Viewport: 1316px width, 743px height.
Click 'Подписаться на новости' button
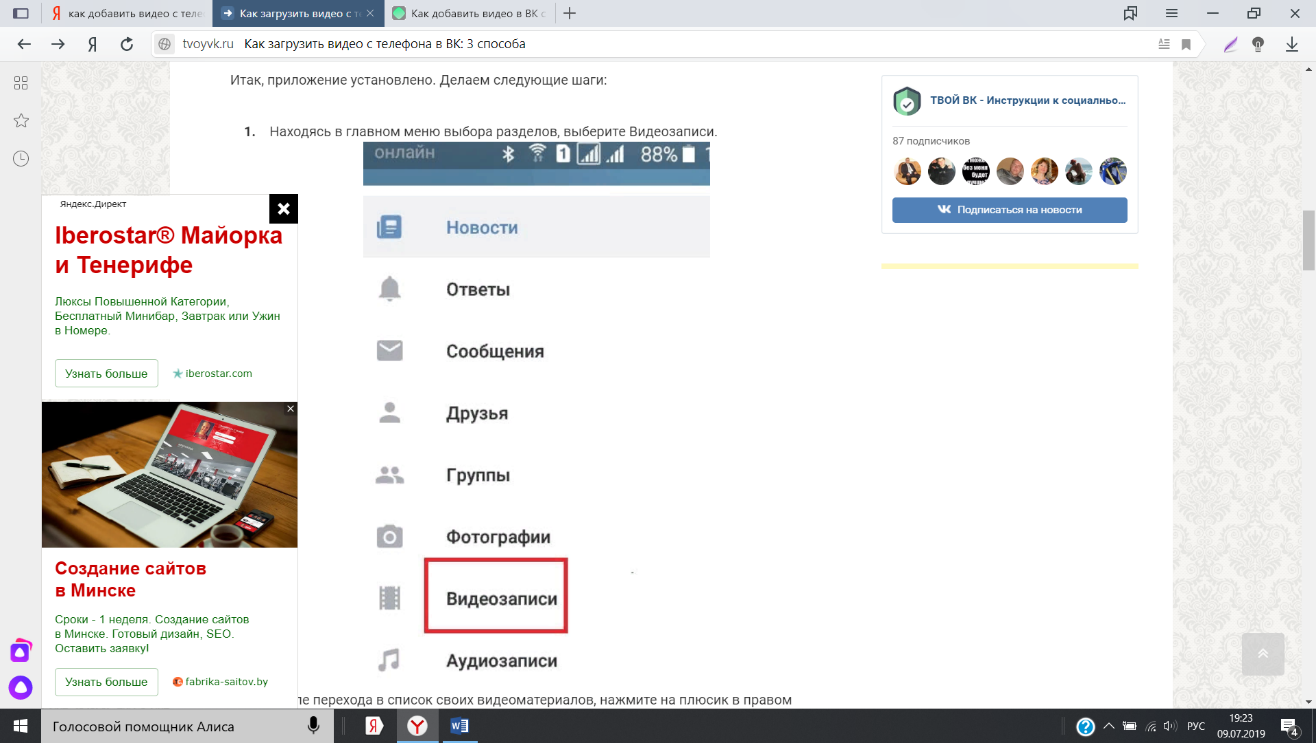point(1010,210)
